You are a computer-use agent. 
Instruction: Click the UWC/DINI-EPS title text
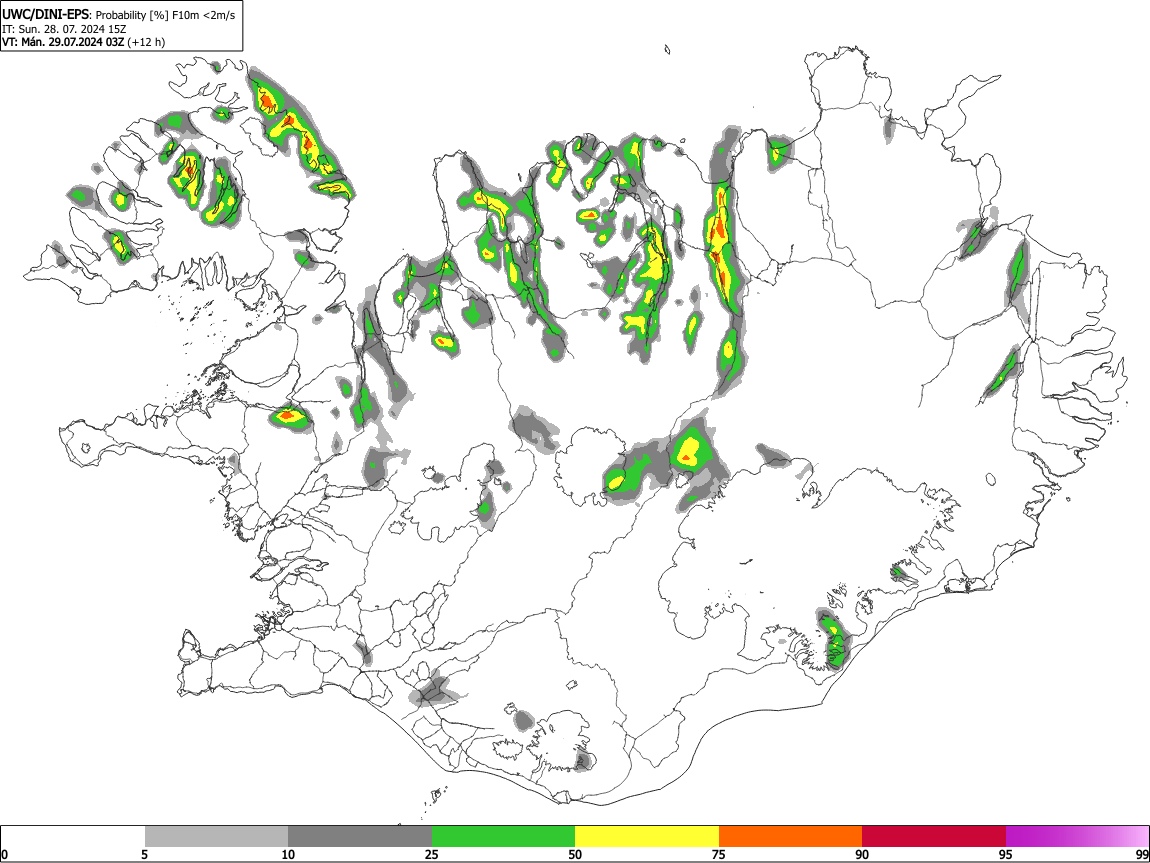click(45, 15)
